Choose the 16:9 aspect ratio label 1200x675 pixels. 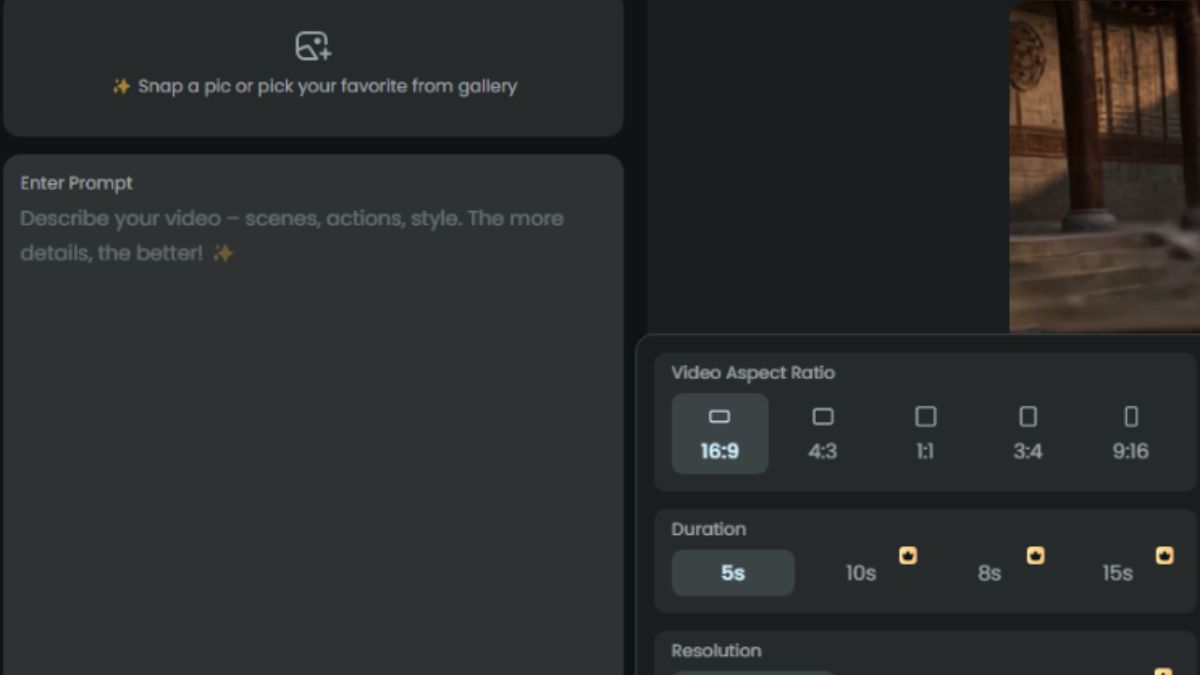pos(720,451)
